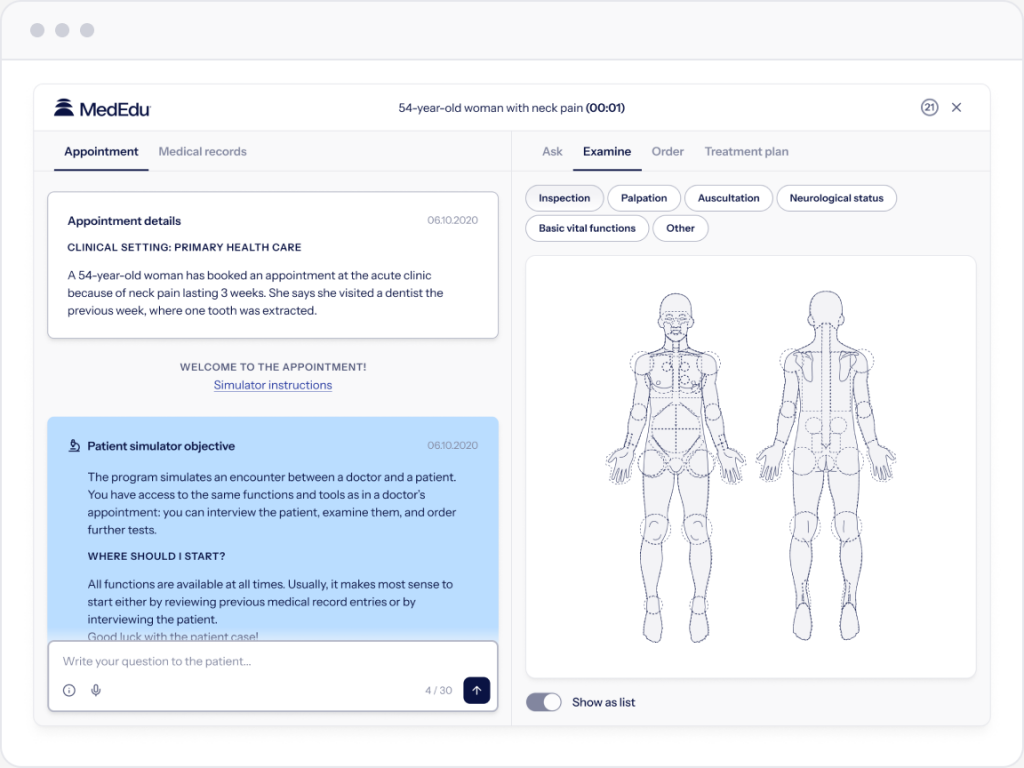Select Neurological status
The width and height of the screenshot is (1024, 768).
(836, 198)
